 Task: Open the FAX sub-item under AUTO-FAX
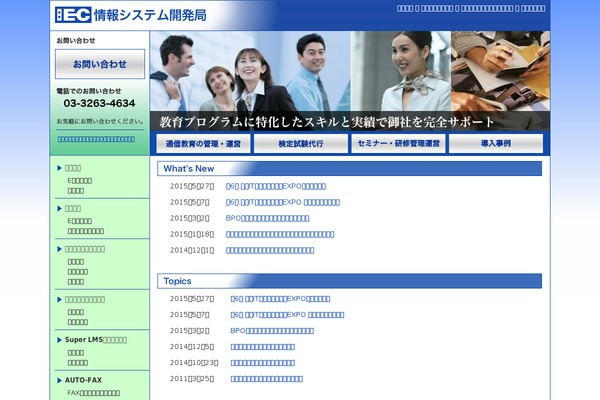click(x=94, y=393)
